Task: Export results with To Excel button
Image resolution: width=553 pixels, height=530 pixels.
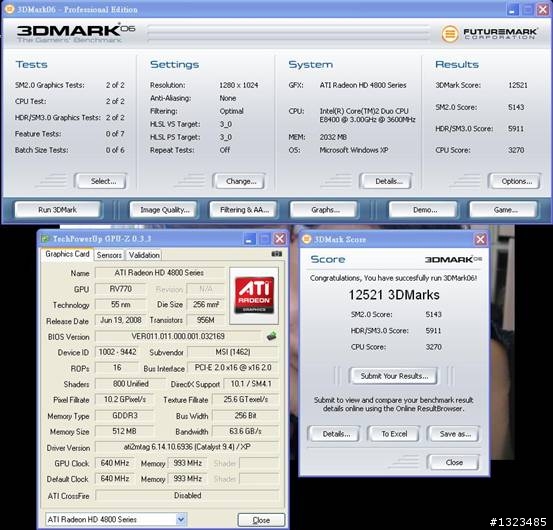Action: tap(394, 434)
